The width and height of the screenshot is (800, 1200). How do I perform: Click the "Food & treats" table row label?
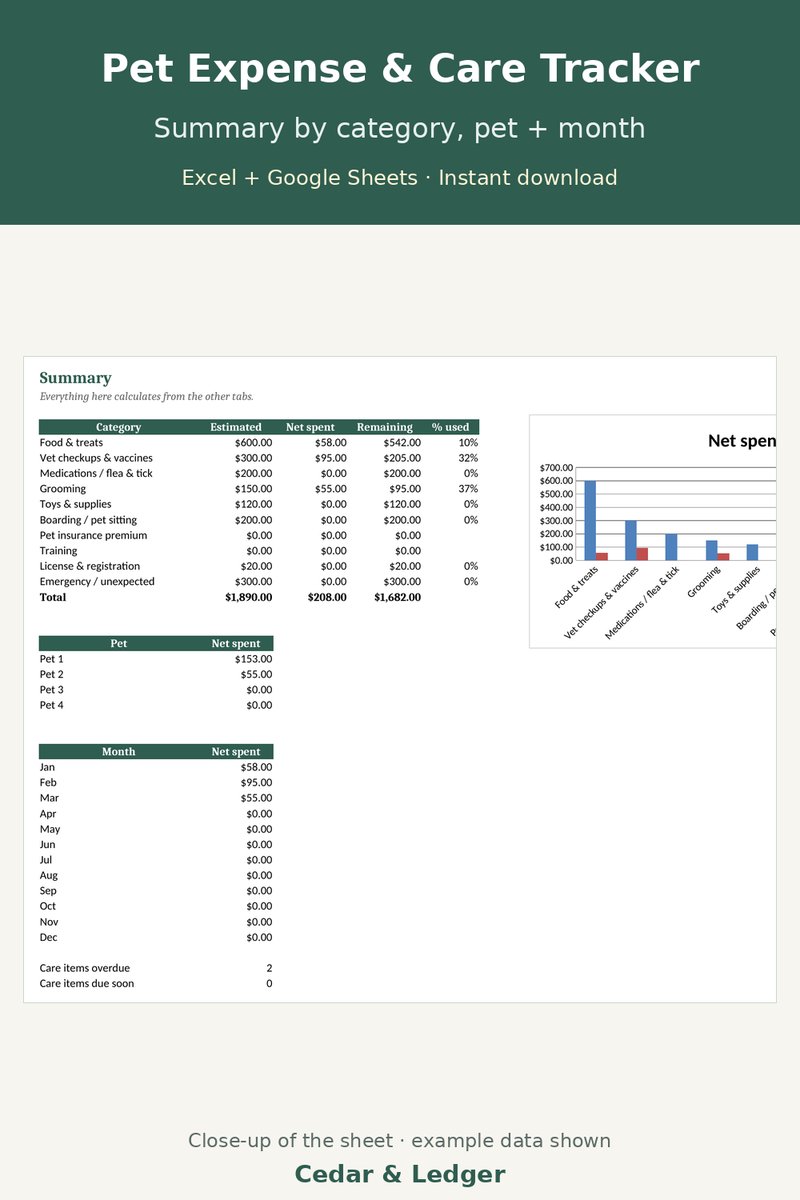click(x=71, y=442)
